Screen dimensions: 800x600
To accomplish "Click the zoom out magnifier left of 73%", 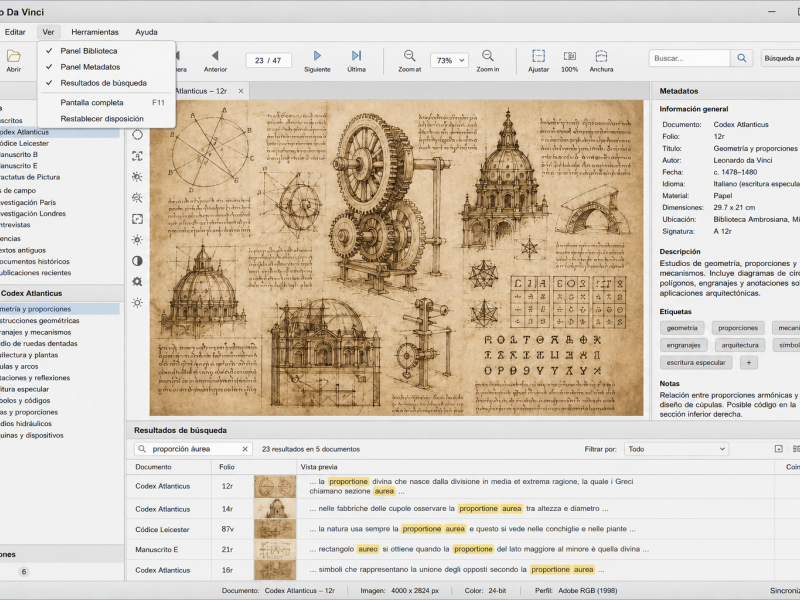I will (x=410, y=56).
